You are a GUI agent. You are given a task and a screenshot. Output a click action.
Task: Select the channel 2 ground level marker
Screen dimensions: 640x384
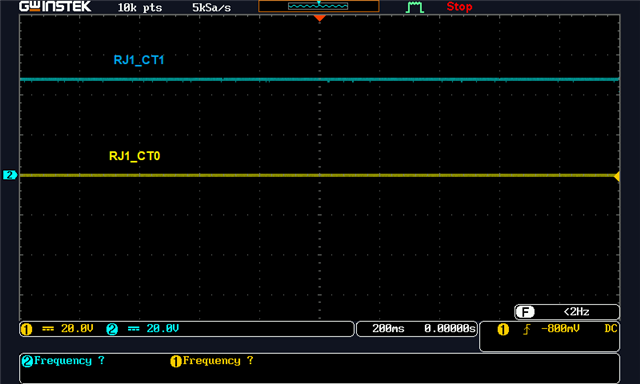click(9, 175)
